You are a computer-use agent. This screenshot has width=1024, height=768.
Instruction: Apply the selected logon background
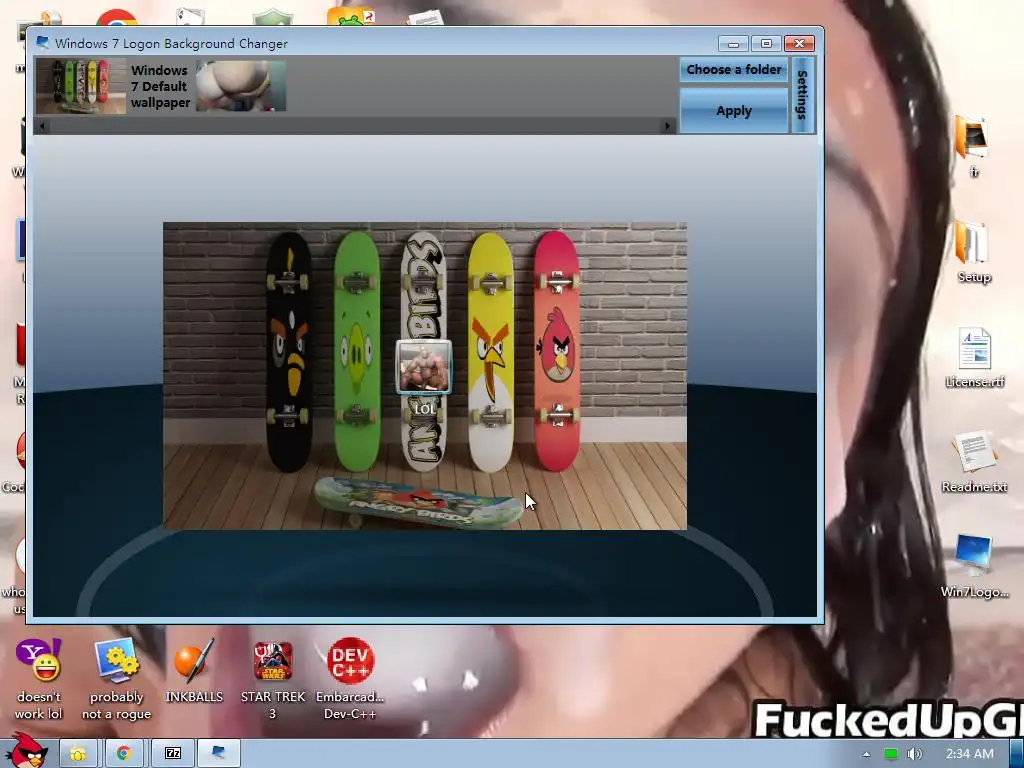733,110
